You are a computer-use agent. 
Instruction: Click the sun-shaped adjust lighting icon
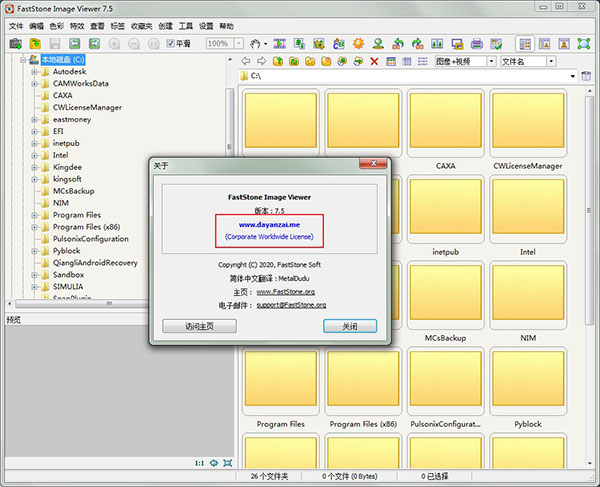coord(359,44)
